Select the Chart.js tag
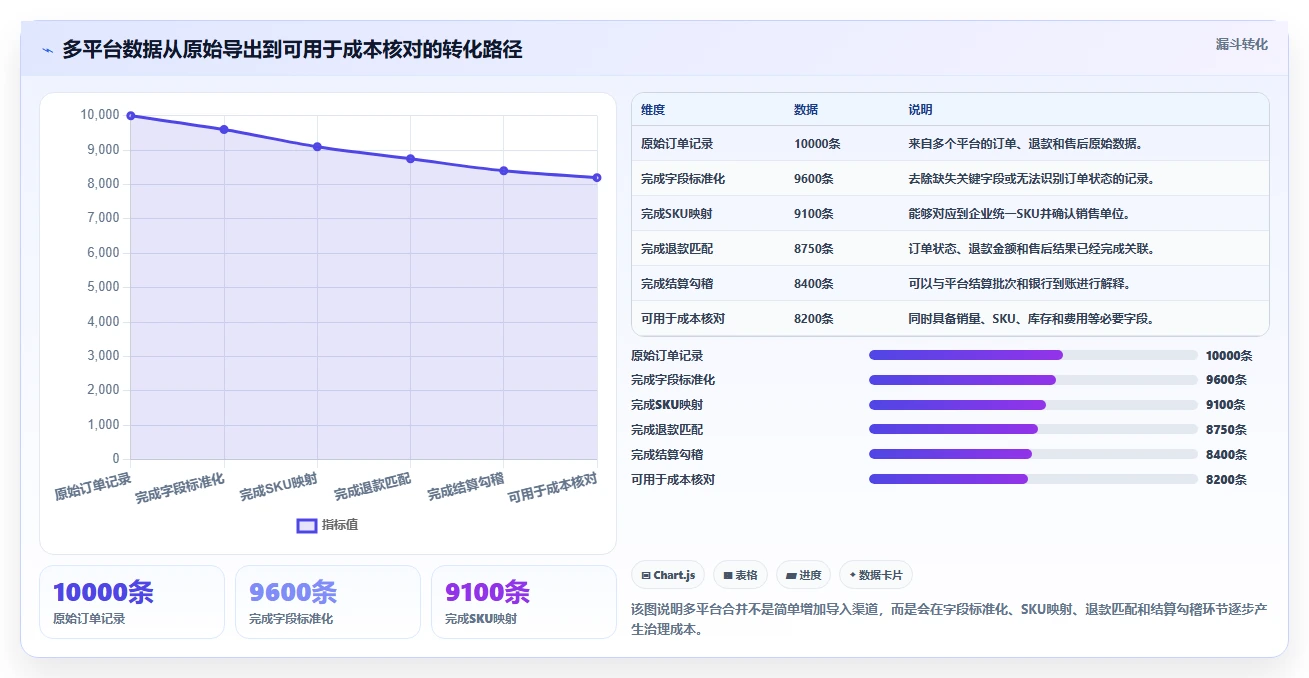This screenshot has width=1309, height=678. click(668, 575)
